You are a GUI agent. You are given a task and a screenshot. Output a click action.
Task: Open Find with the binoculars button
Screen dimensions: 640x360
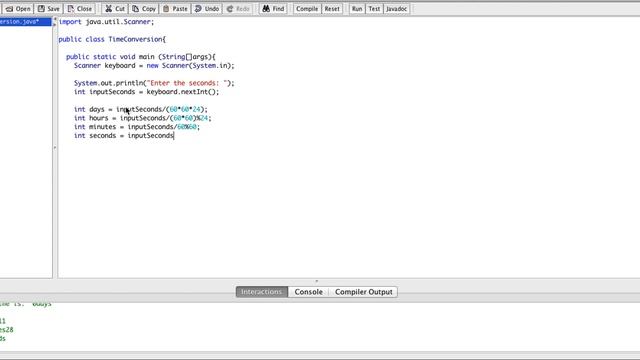coord(273,9)
